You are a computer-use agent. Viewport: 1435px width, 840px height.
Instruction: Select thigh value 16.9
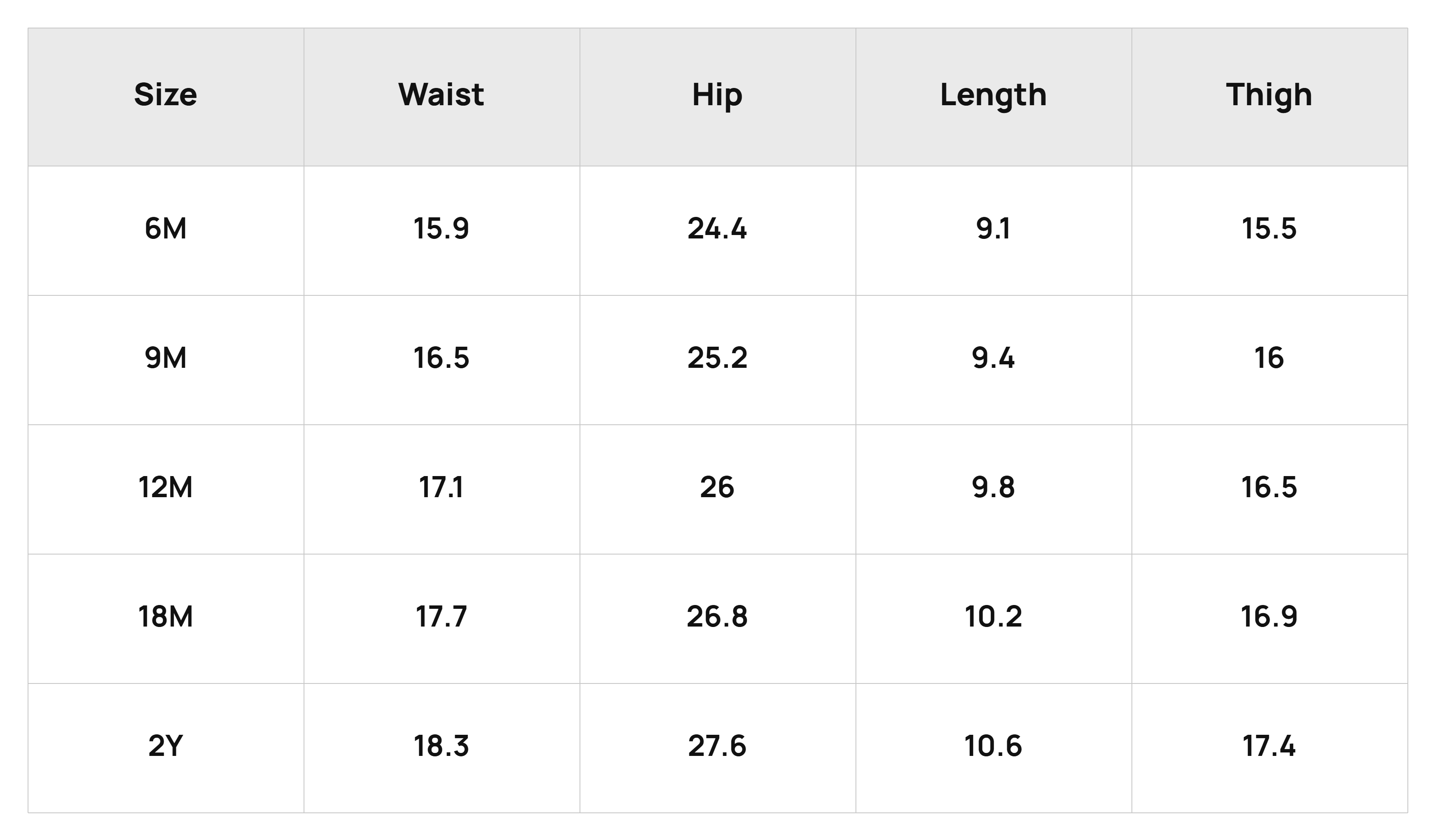(x=1269, y=617)
